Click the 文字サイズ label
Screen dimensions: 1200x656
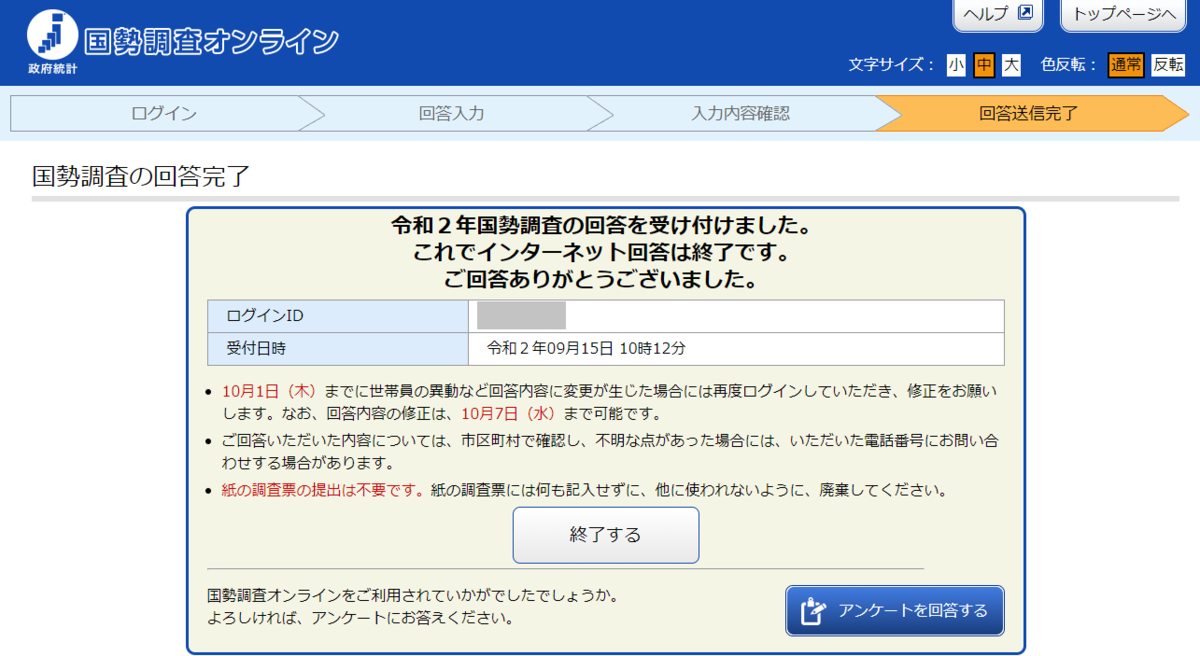click(892, 65)
